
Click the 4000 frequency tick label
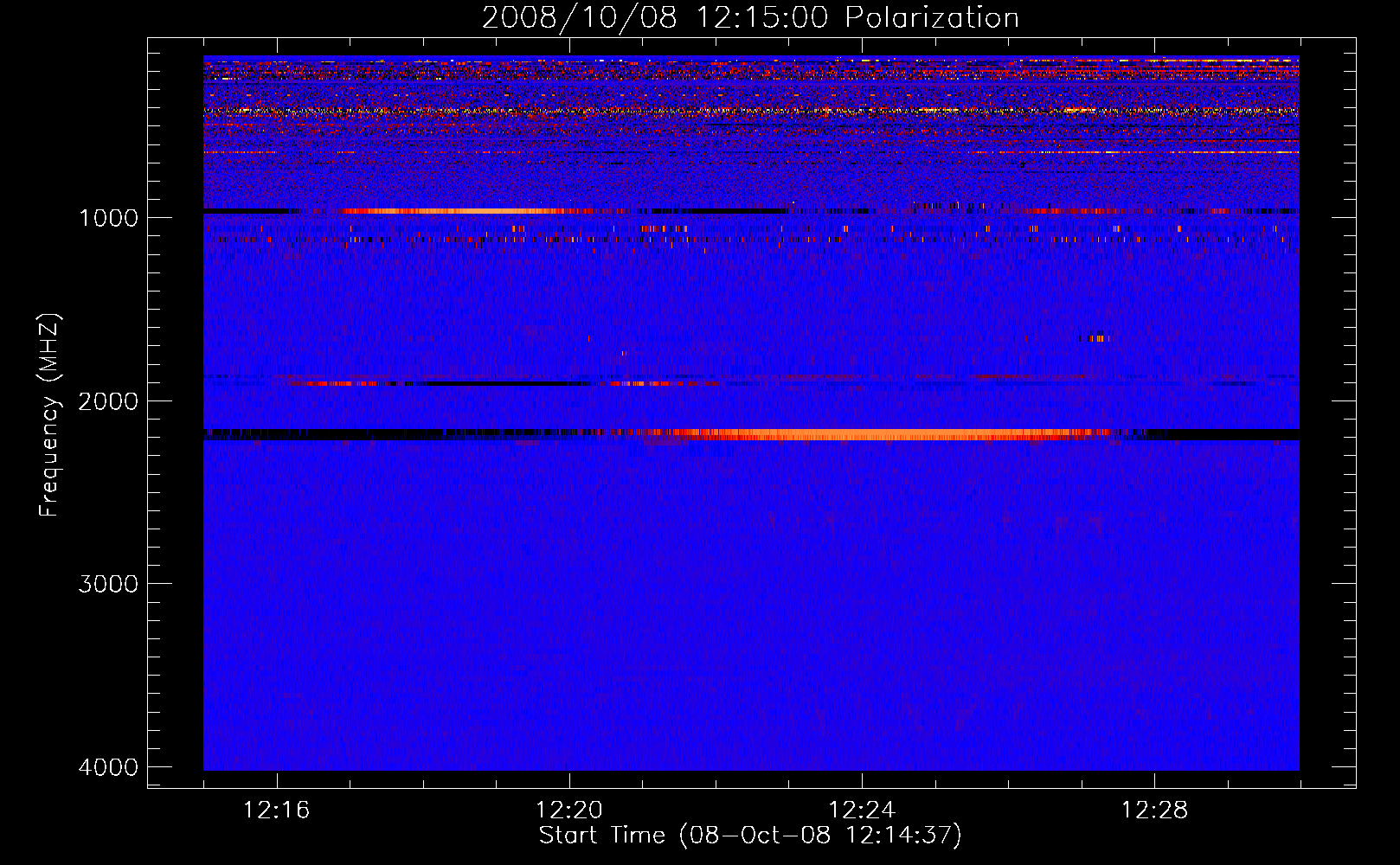[108, 767]
